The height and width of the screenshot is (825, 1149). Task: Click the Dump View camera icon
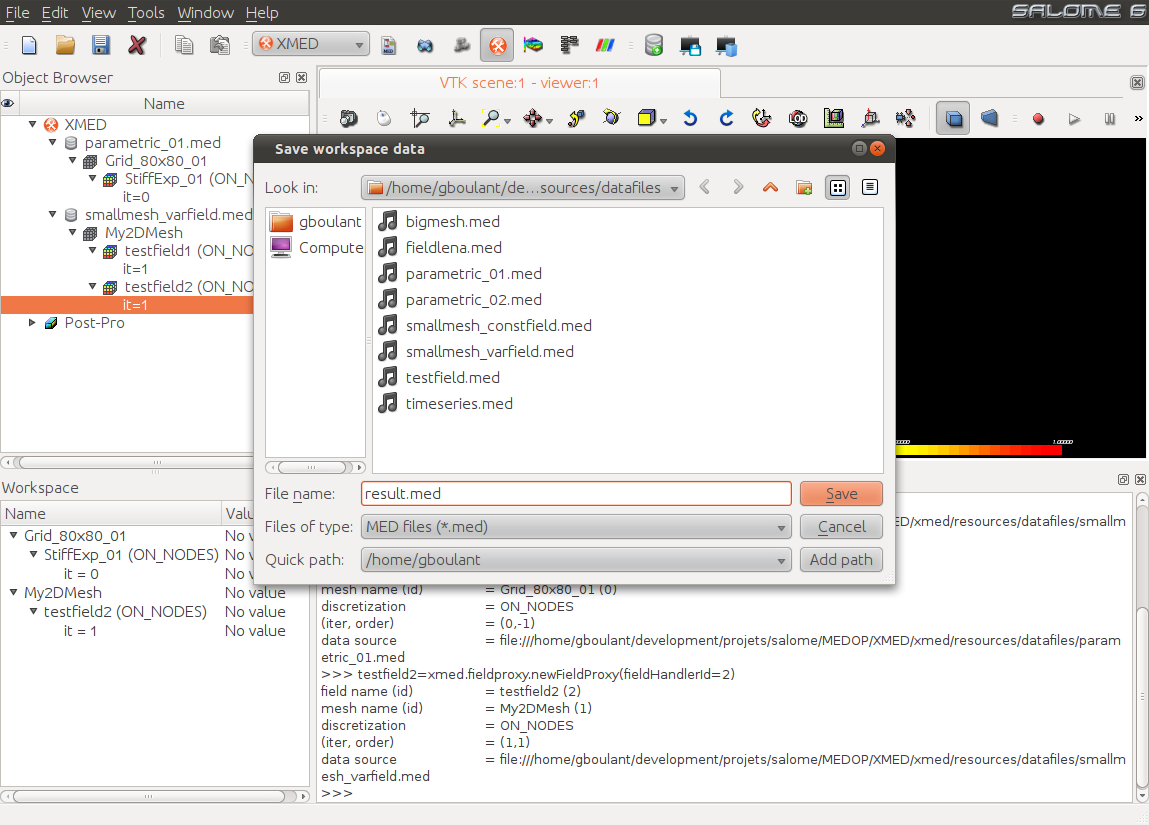tap(348, 118)
